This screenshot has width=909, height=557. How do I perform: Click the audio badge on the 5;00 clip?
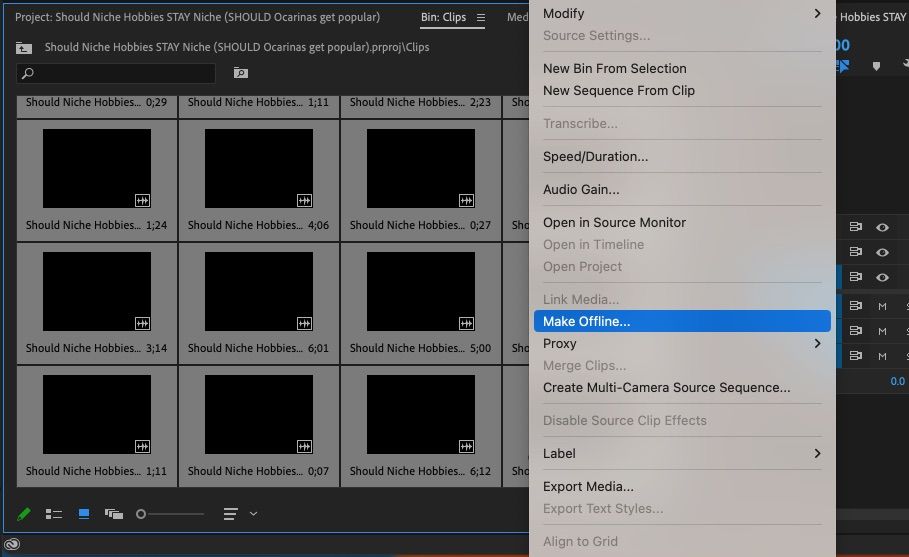(466, 323)
